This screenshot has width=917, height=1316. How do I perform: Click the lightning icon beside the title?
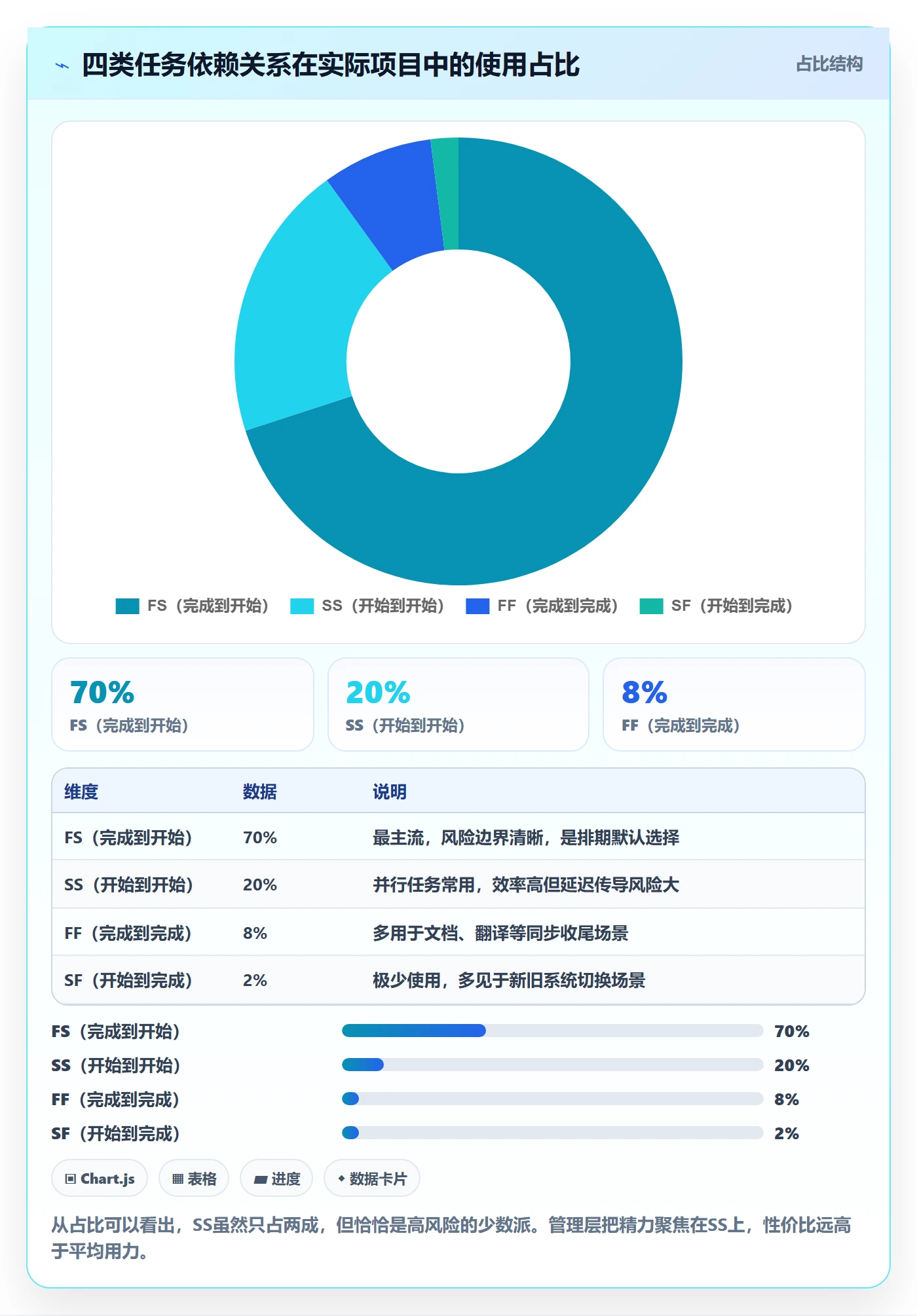coord(62,65)
